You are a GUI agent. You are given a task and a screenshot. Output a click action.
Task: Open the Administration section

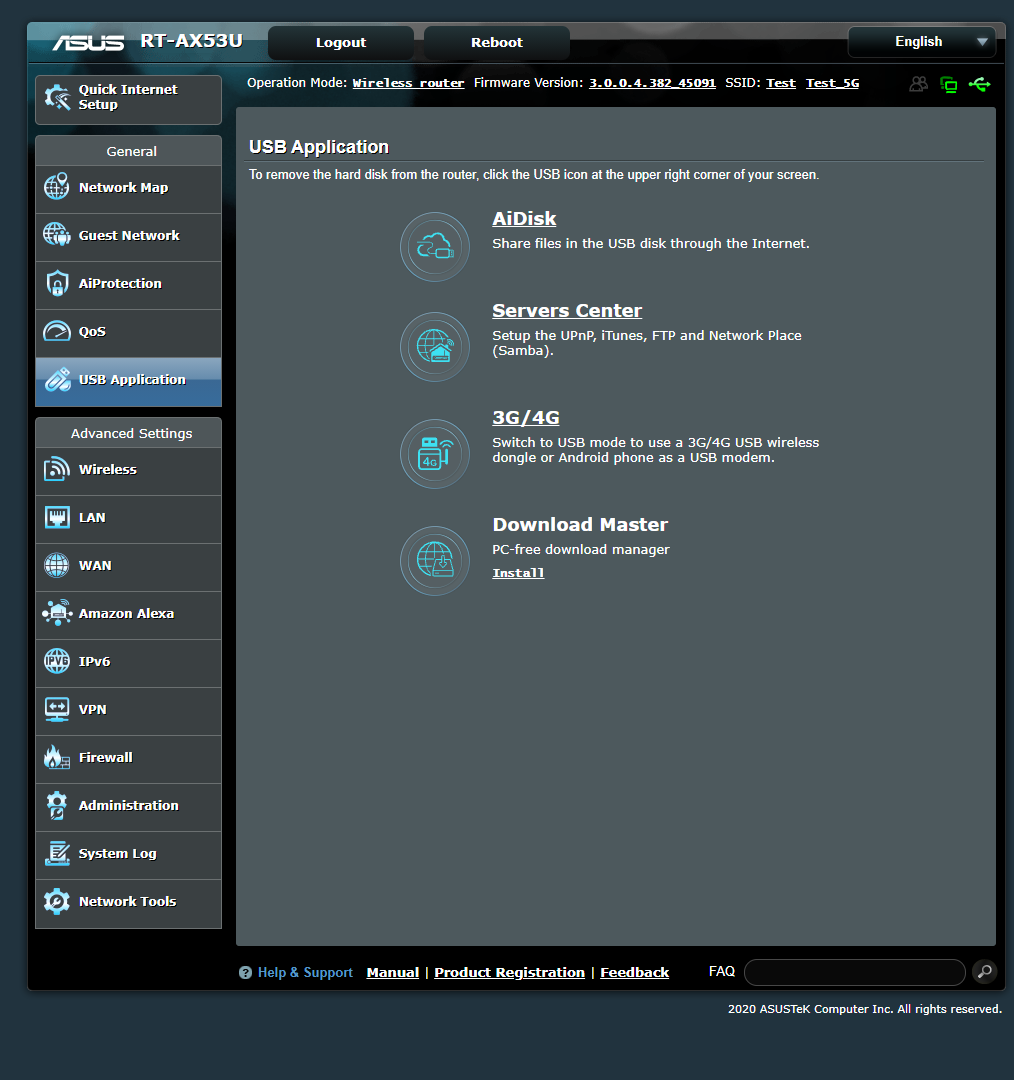click(x=128, y=805)
